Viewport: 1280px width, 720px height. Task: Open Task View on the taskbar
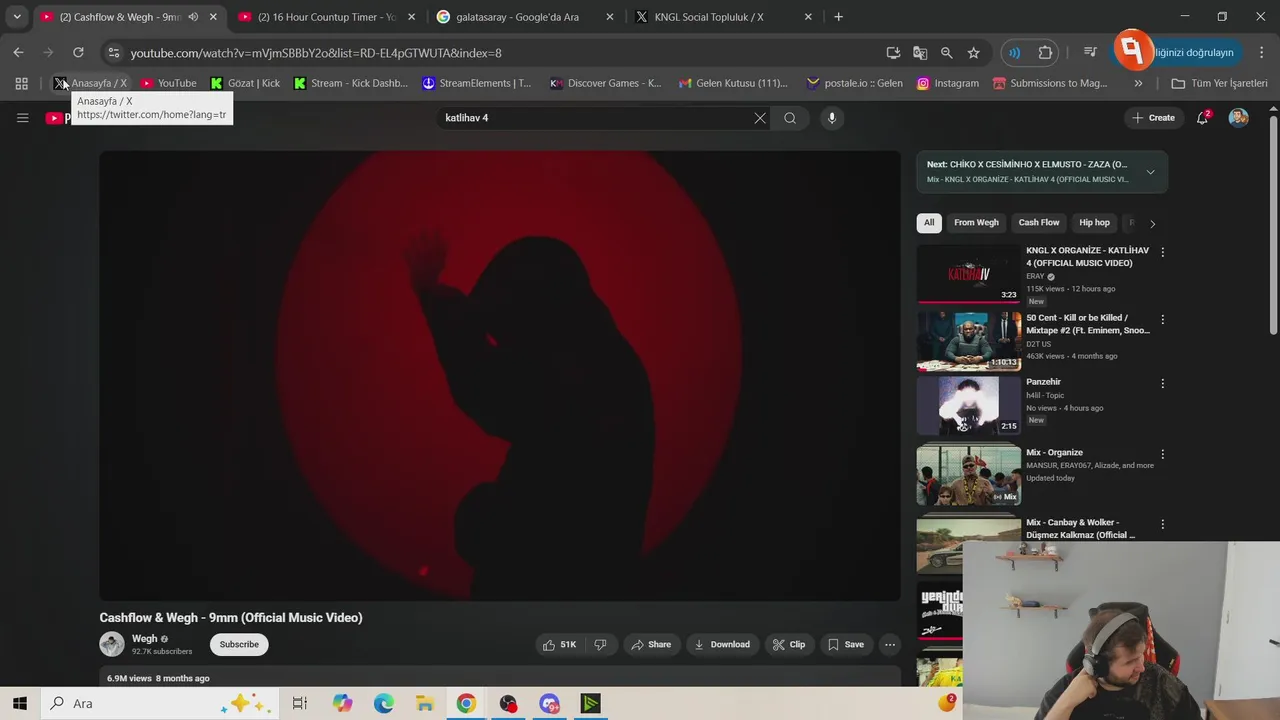tap(299, 703)
